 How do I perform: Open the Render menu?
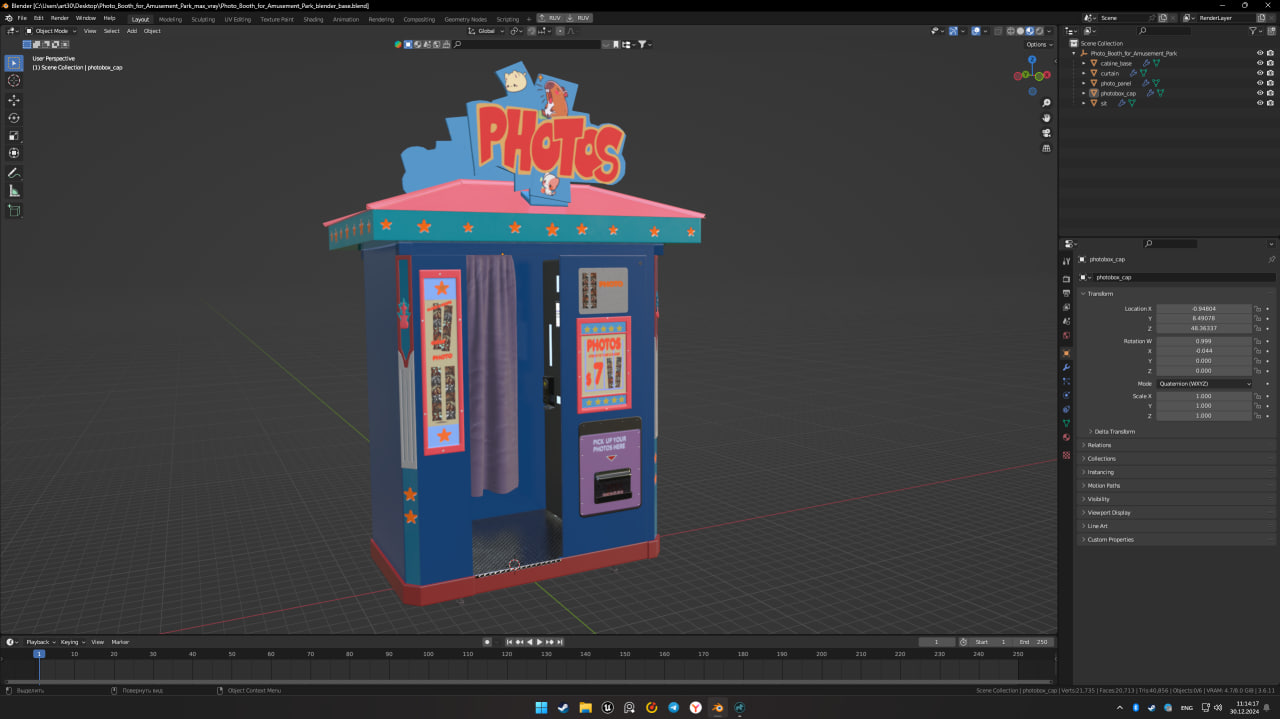point(60,18)
